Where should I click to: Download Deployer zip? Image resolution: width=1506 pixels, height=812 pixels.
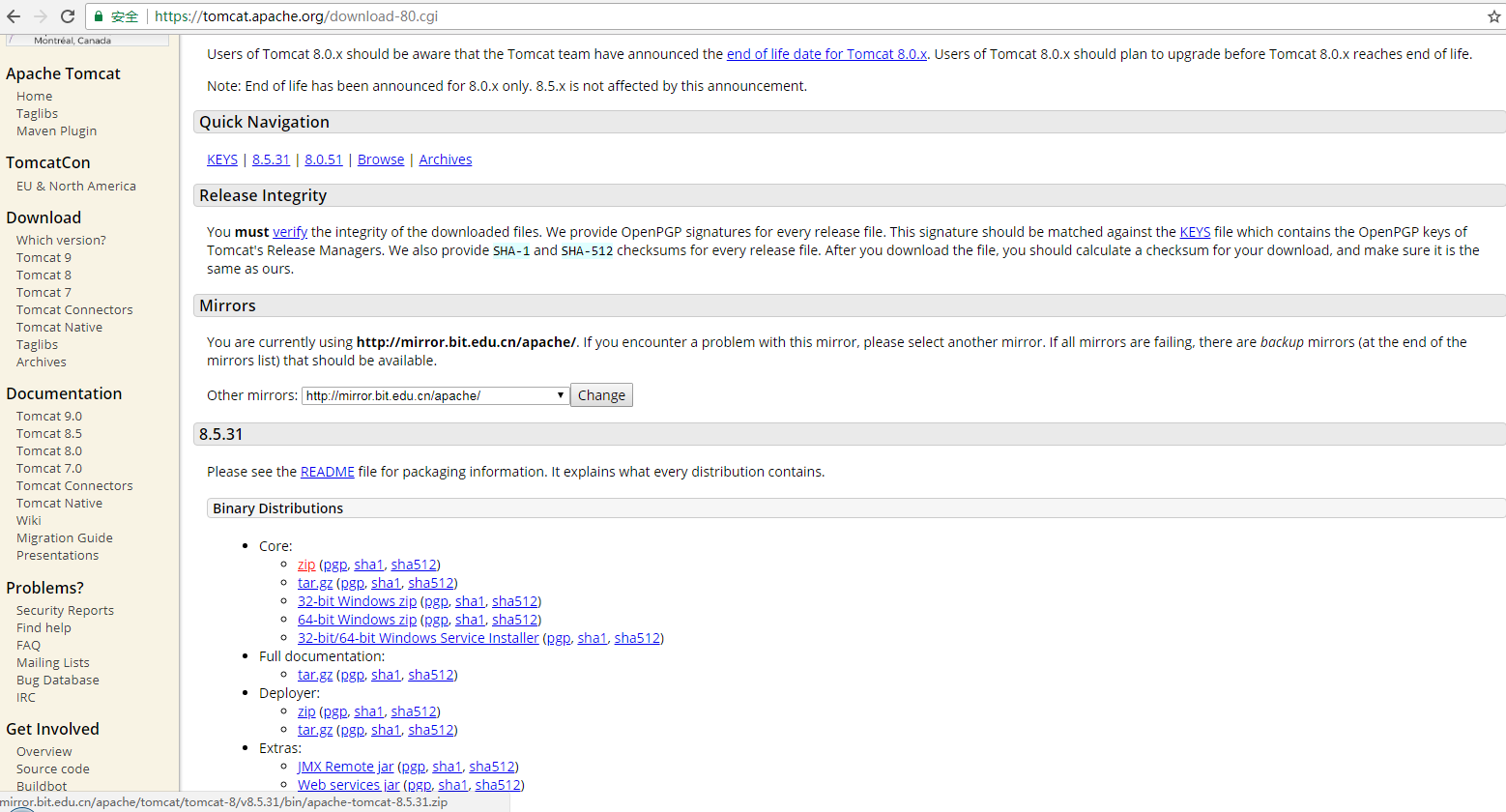click(x=306, y=711)
